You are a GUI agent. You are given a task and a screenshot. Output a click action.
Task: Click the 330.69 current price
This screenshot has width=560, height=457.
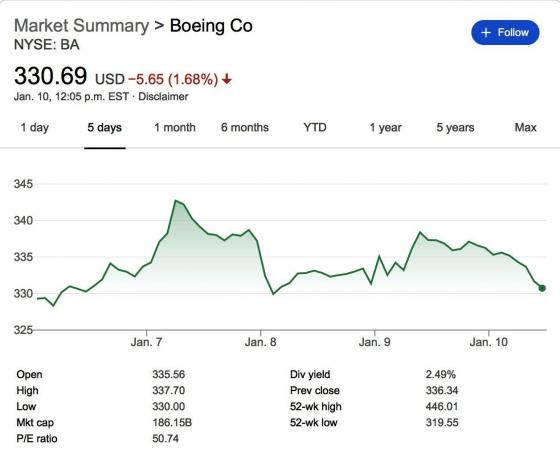50,76
